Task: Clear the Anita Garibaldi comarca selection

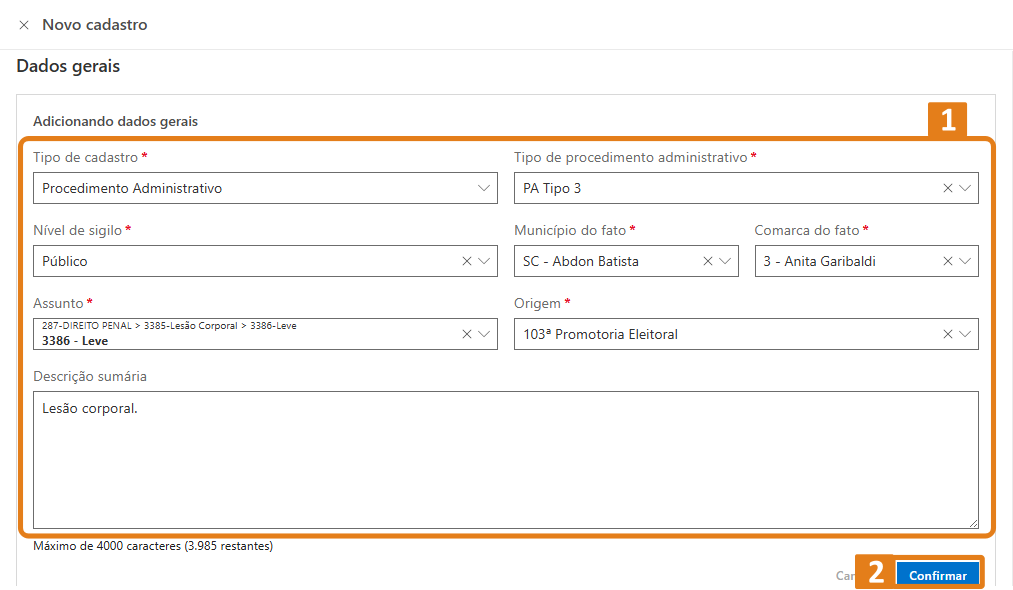Action: [947, 261]
